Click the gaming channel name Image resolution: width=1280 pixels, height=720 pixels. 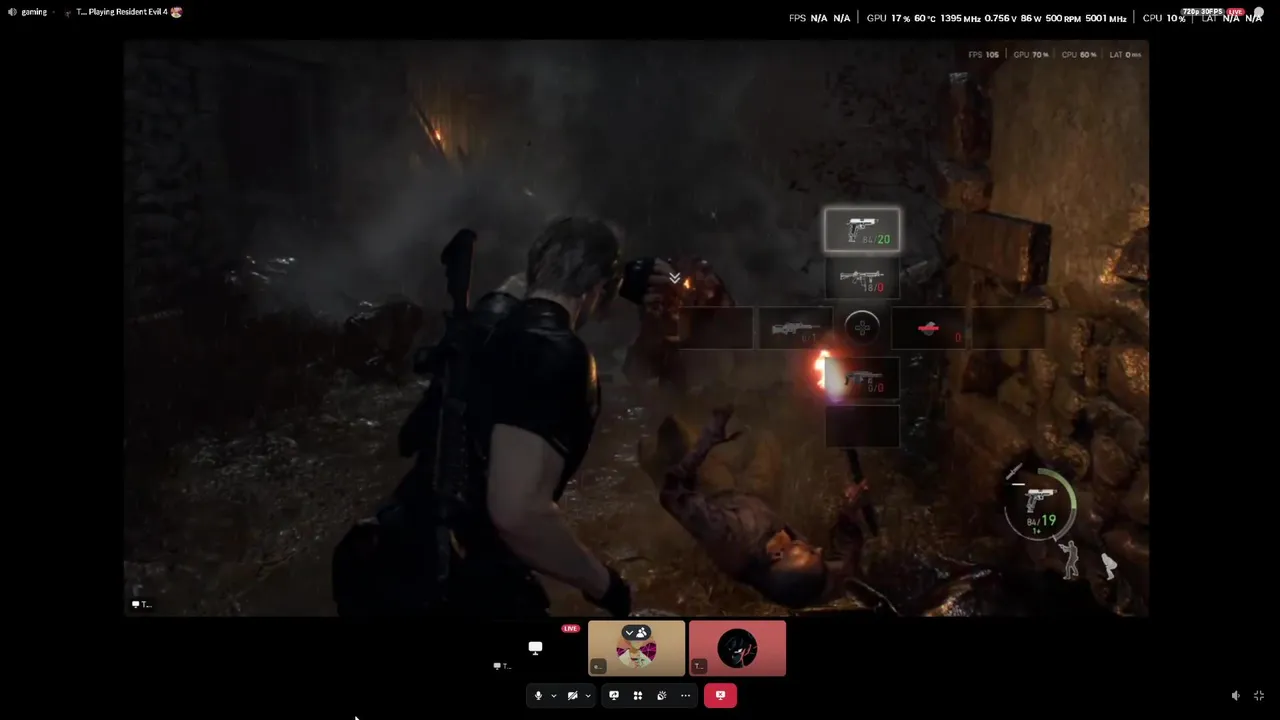[x=34, y=12]
